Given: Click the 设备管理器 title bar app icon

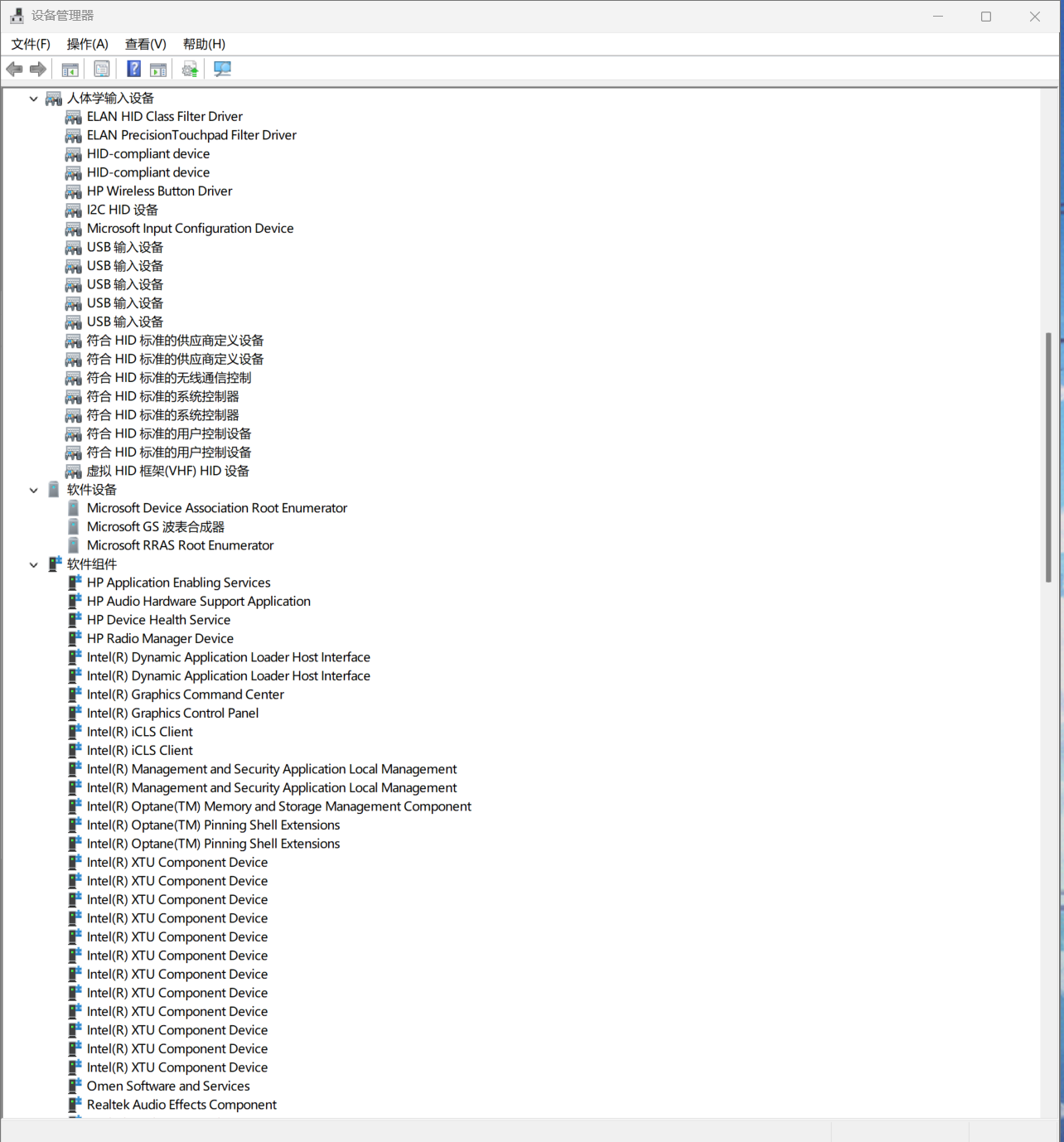Looking at the screenshot, I should [17, 16].
